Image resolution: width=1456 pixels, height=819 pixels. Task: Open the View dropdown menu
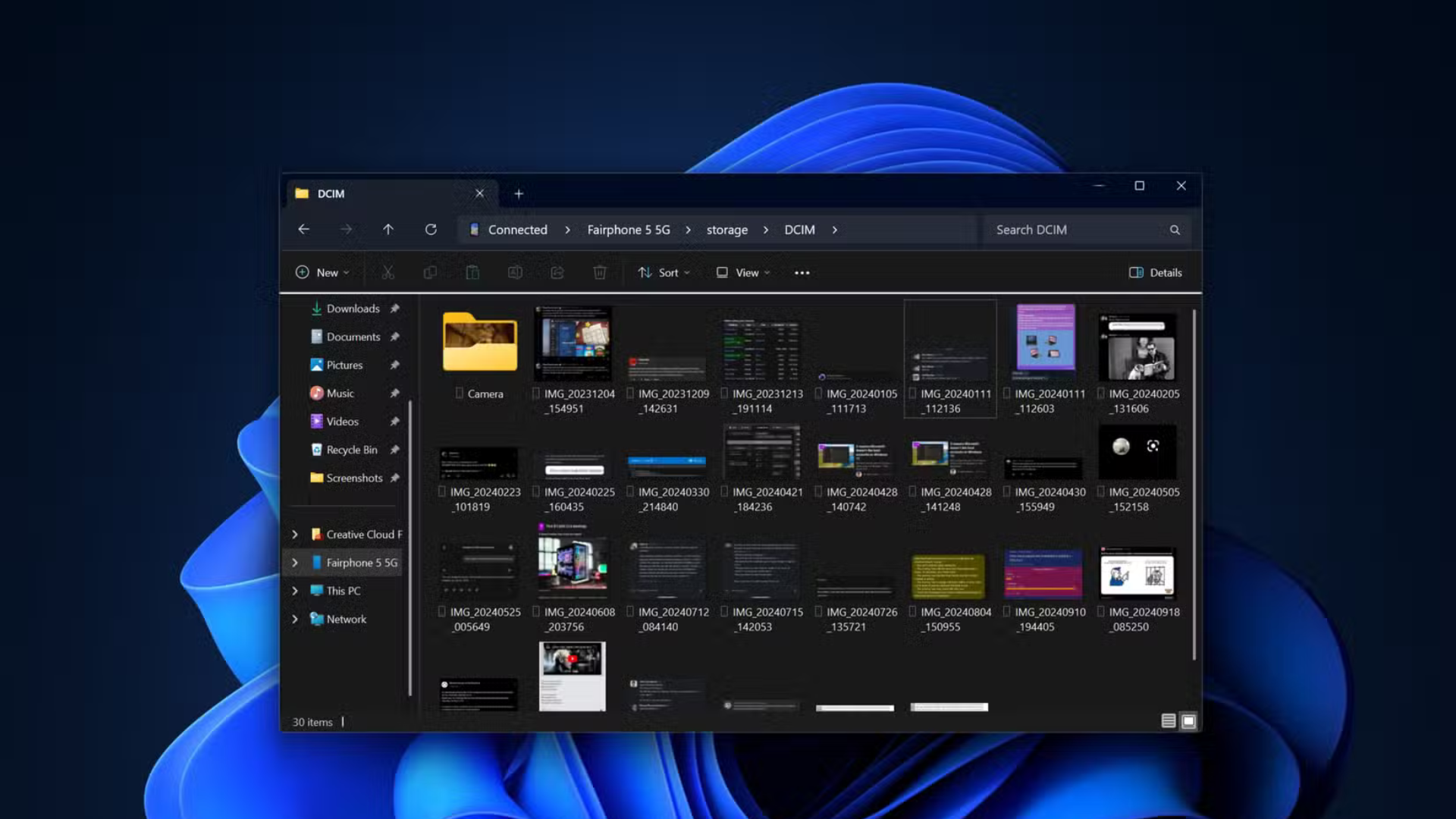coord(742,272)
